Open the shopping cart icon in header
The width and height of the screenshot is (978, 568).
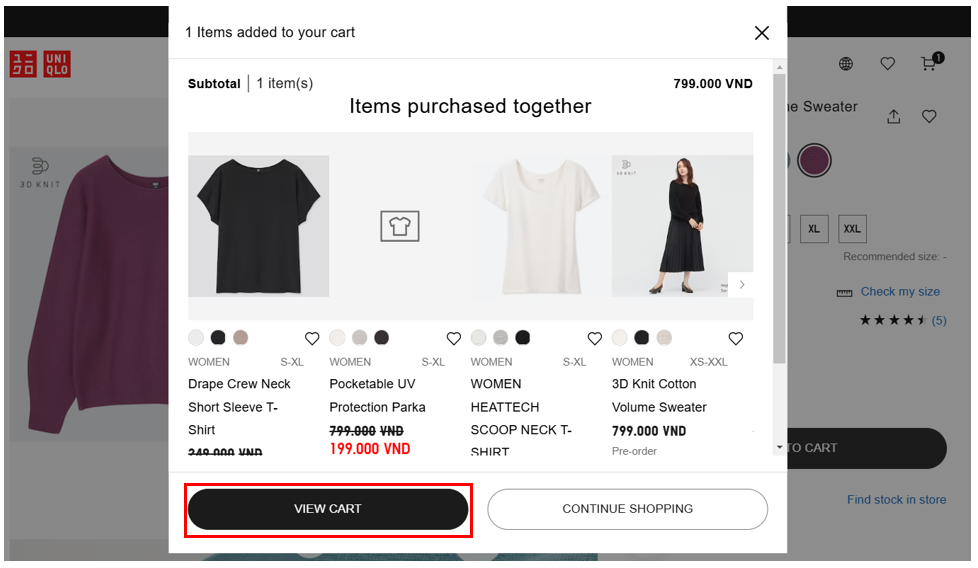[x=929, y=64]
